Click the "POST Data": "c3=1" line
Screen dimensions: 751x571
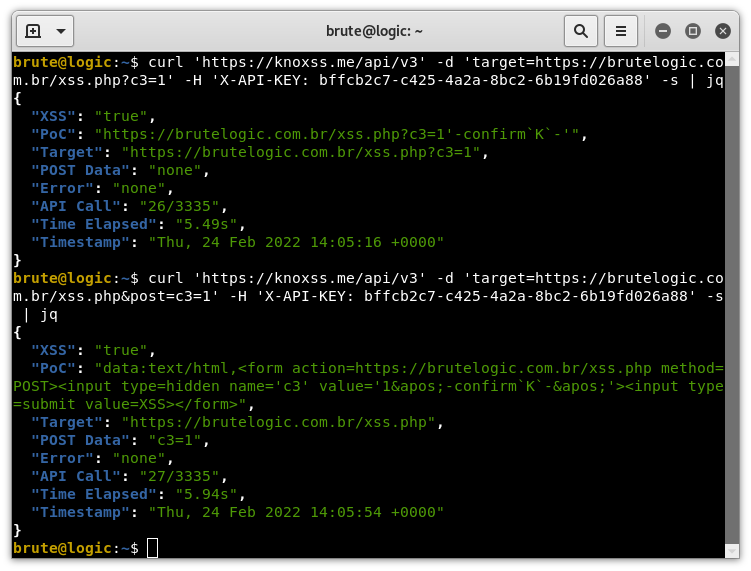(x=120, y=440)
